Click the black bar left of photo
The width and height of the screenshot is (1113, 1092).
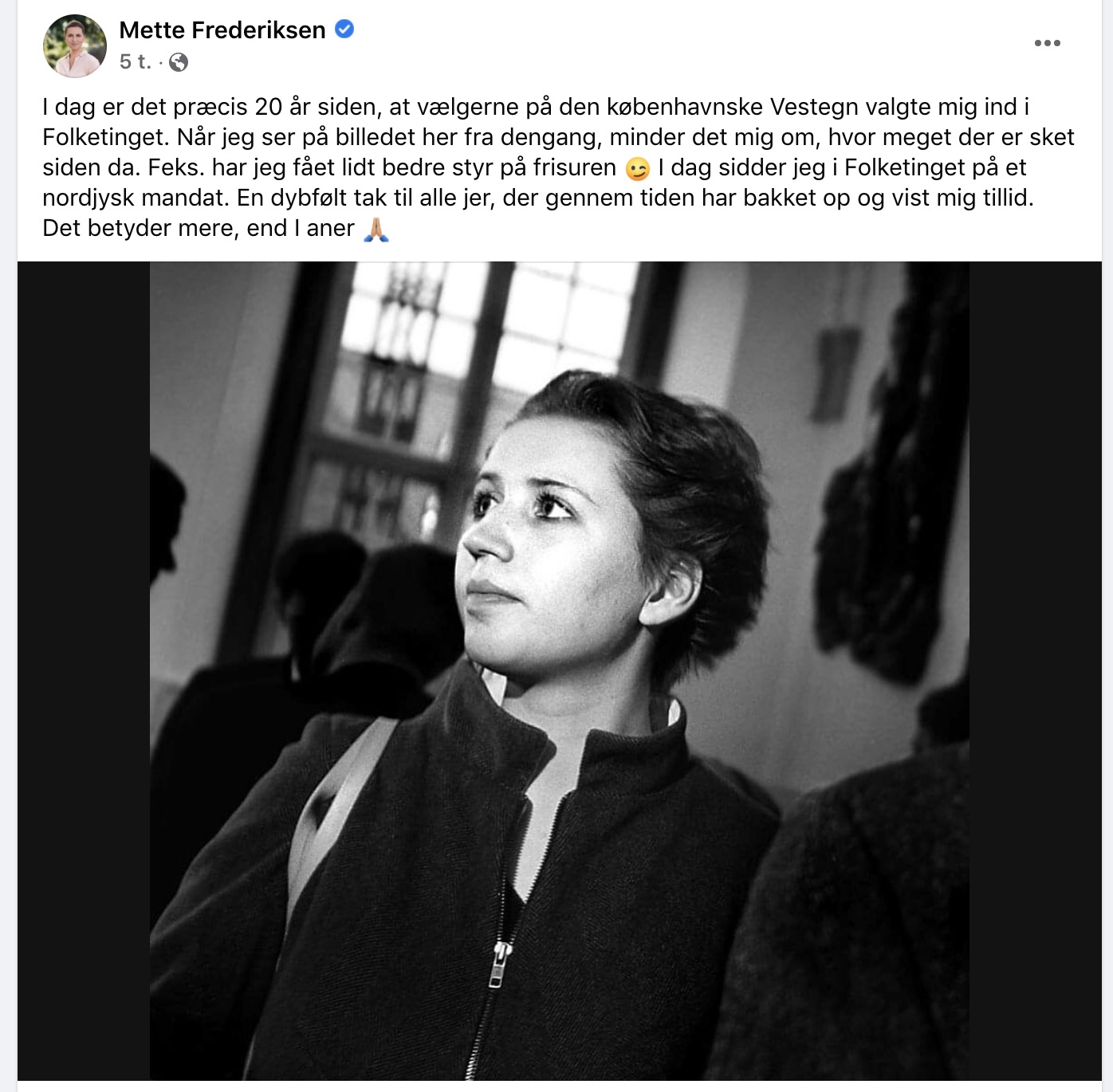point(84,671)
